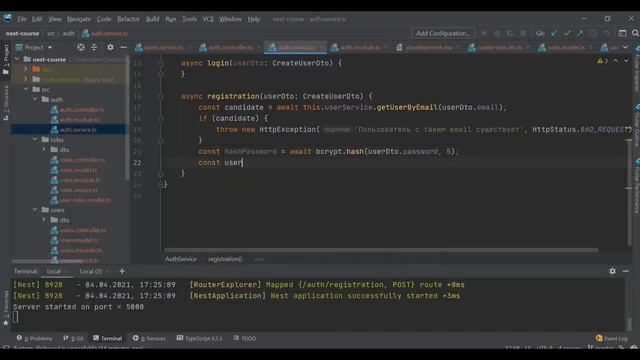This screenshot has width=640, height=360.
Task: Switch to Local terminal tab
Action: point(53,271)
